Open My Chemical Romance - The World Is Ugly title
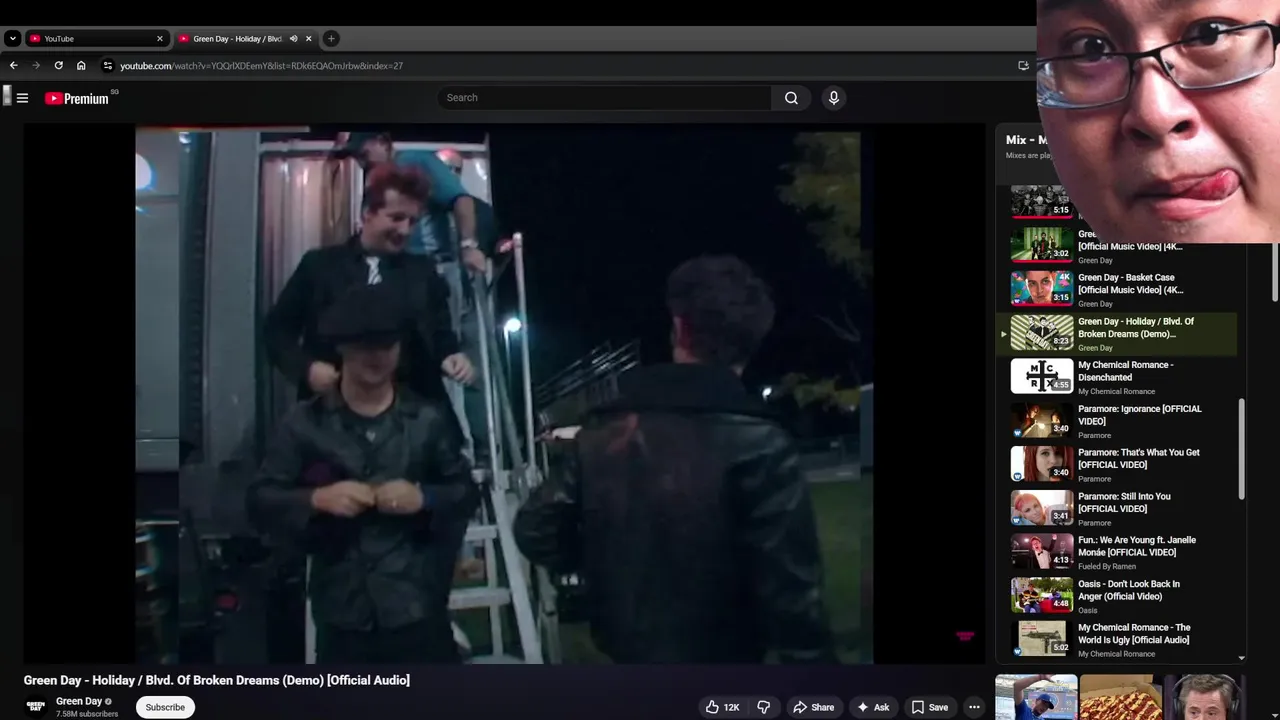 click(1134, 634)
